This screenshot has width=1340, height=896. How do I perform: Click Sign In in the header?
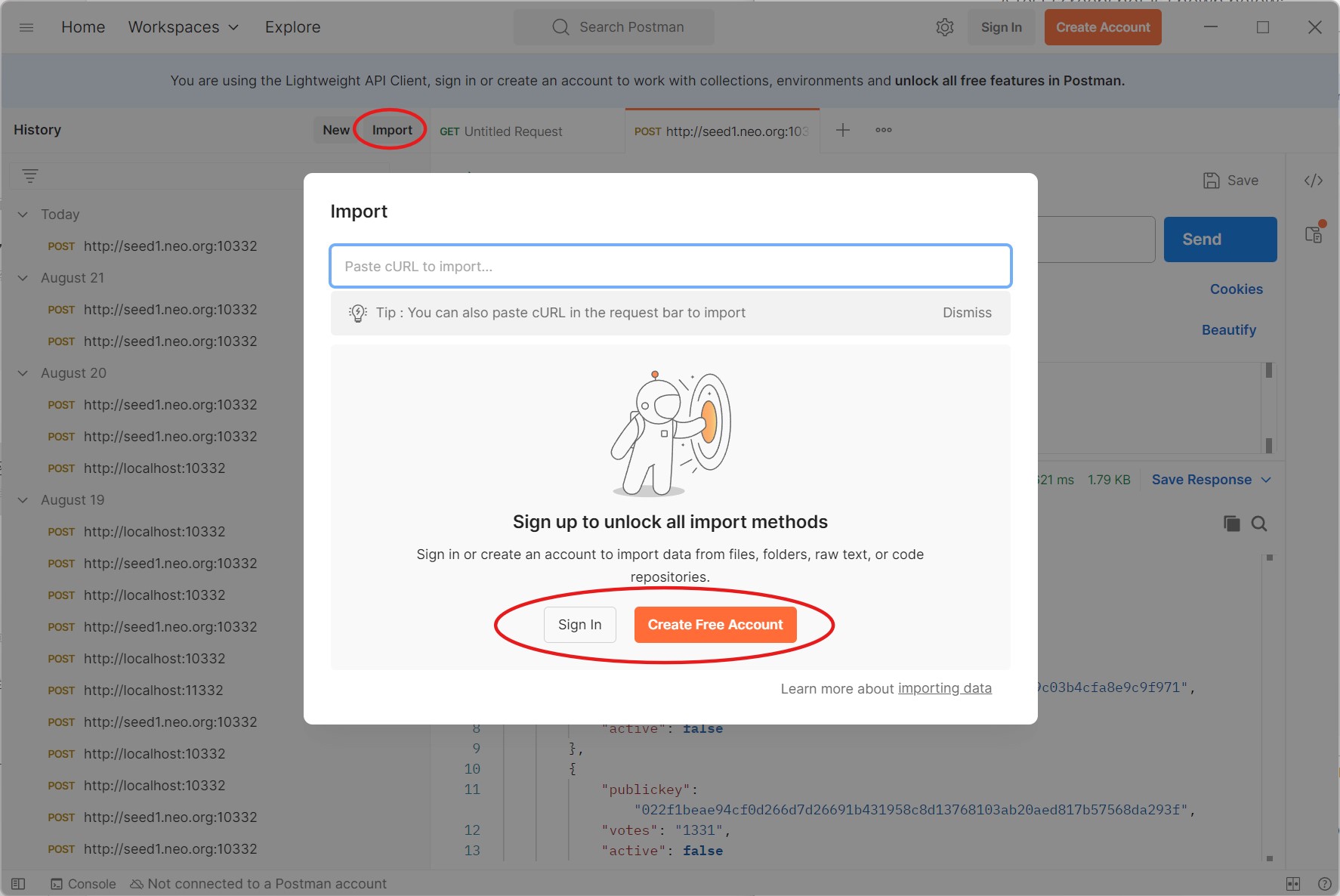pos(1002,27)
